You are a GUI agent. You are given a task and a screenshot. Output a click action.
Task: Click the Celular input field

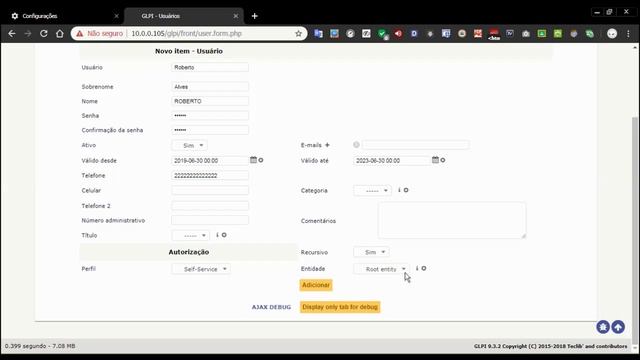coord(210,190)
